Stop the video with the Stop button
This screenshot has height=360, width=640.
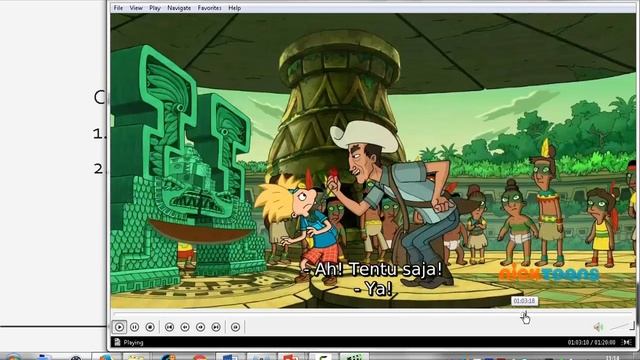pyautogui.click(x=150, y=327)
